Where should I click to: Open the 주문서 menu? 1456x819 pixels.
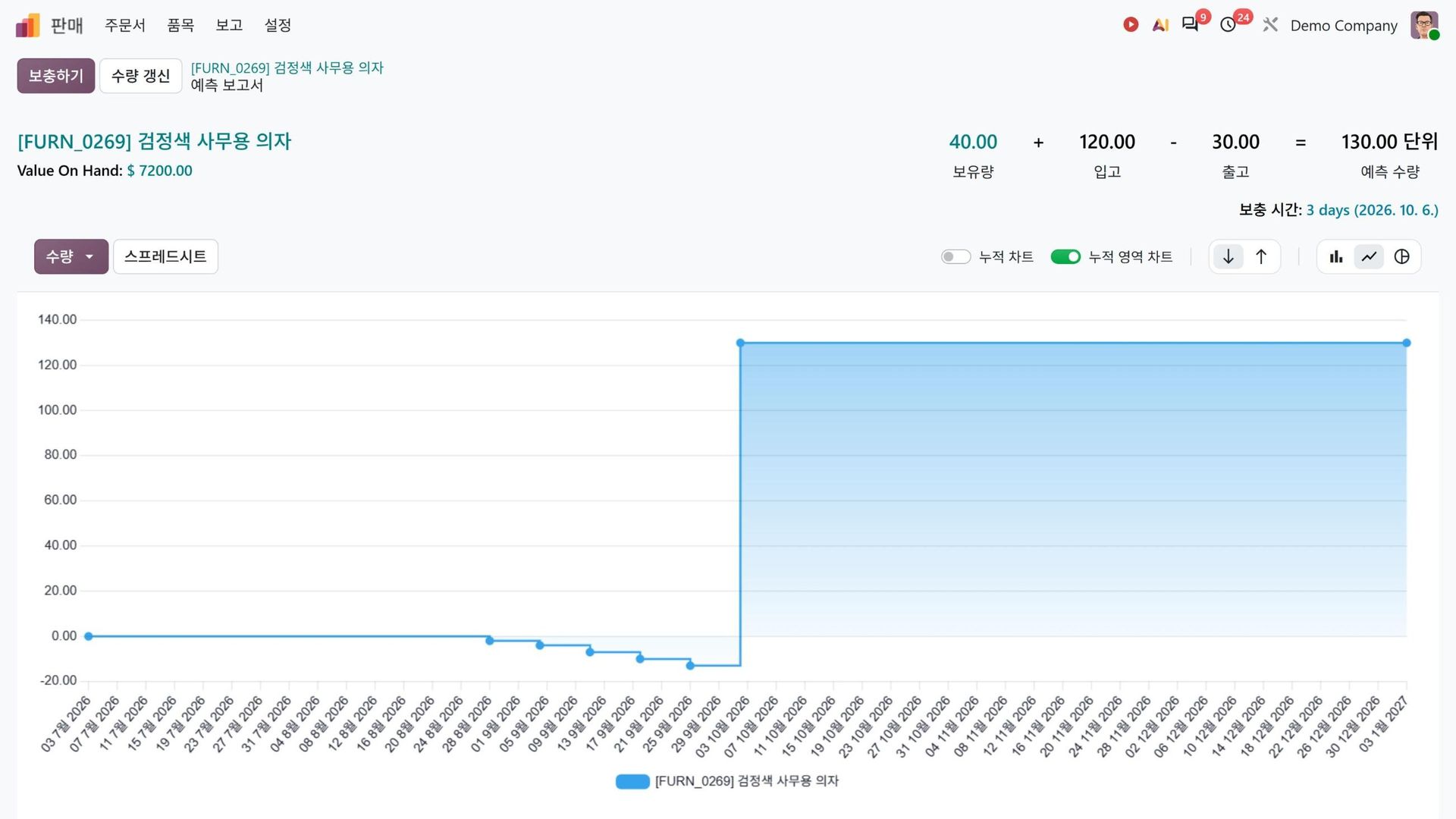[x=125, y=25]
